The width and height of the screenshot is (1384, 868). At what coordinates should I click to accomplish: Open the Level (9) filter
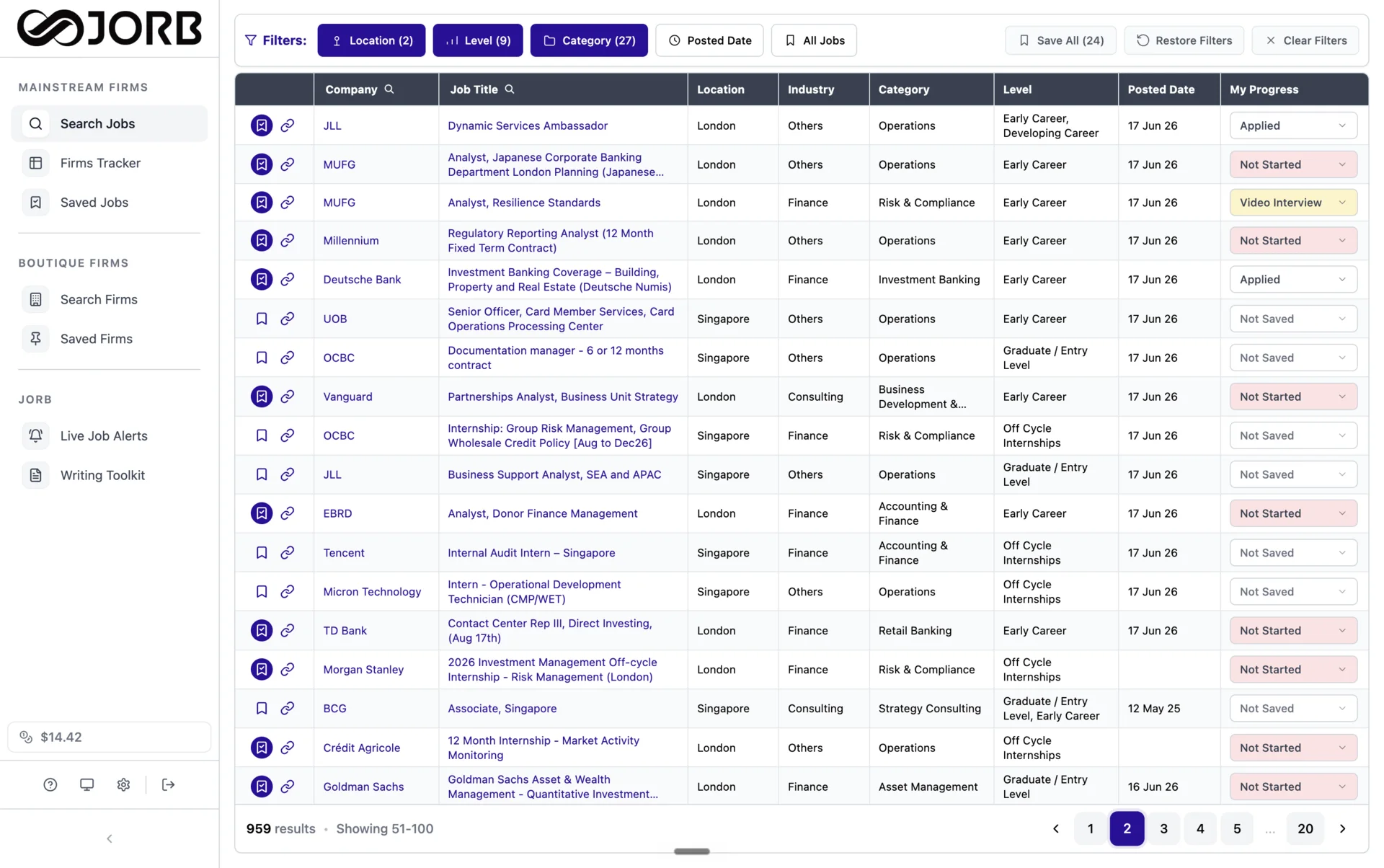(x=478, y=40)
